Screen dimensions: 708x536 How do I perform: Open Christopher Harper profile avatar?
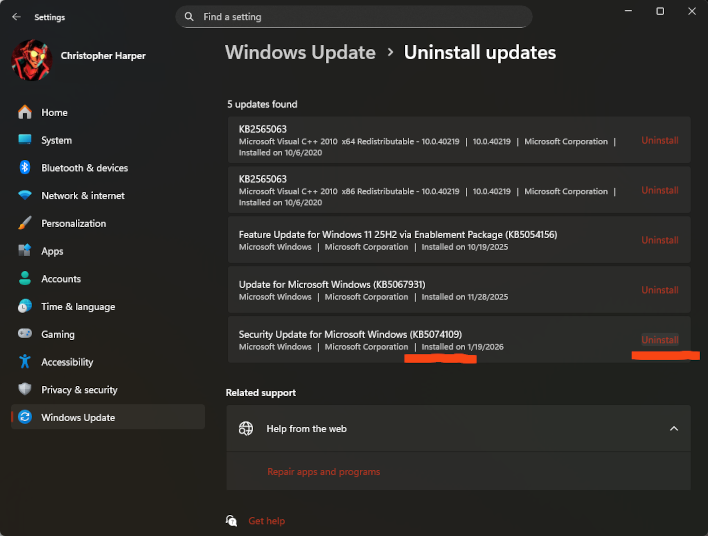pyautogui.click(x=32, y=60)
